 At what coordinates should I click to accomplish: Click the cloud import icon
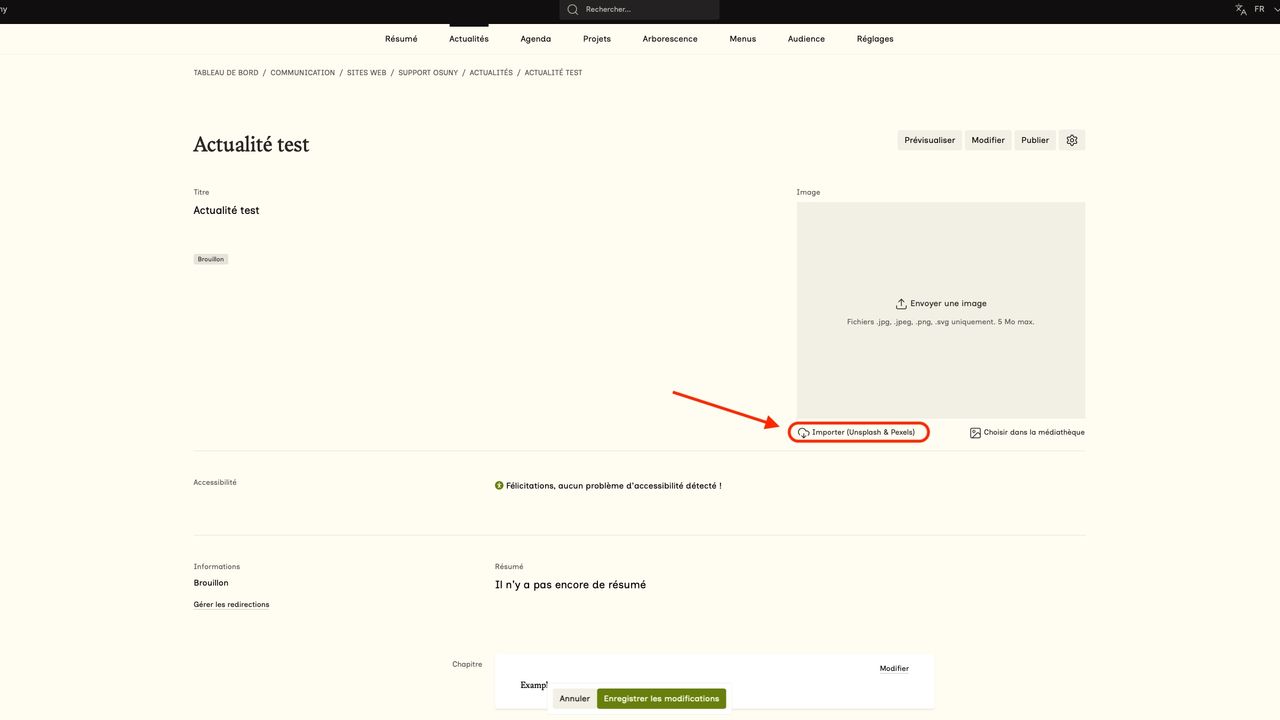pos(803,433)
